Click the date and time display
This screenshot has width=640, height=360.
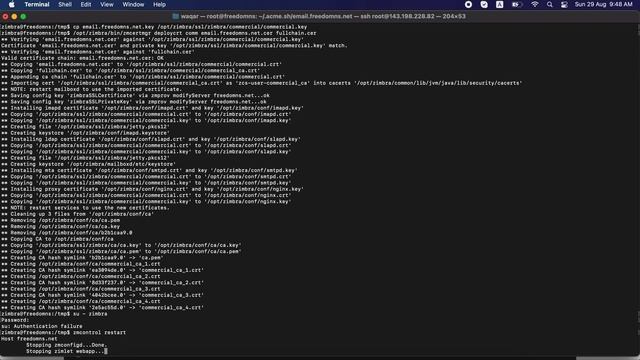pos(603,4)
